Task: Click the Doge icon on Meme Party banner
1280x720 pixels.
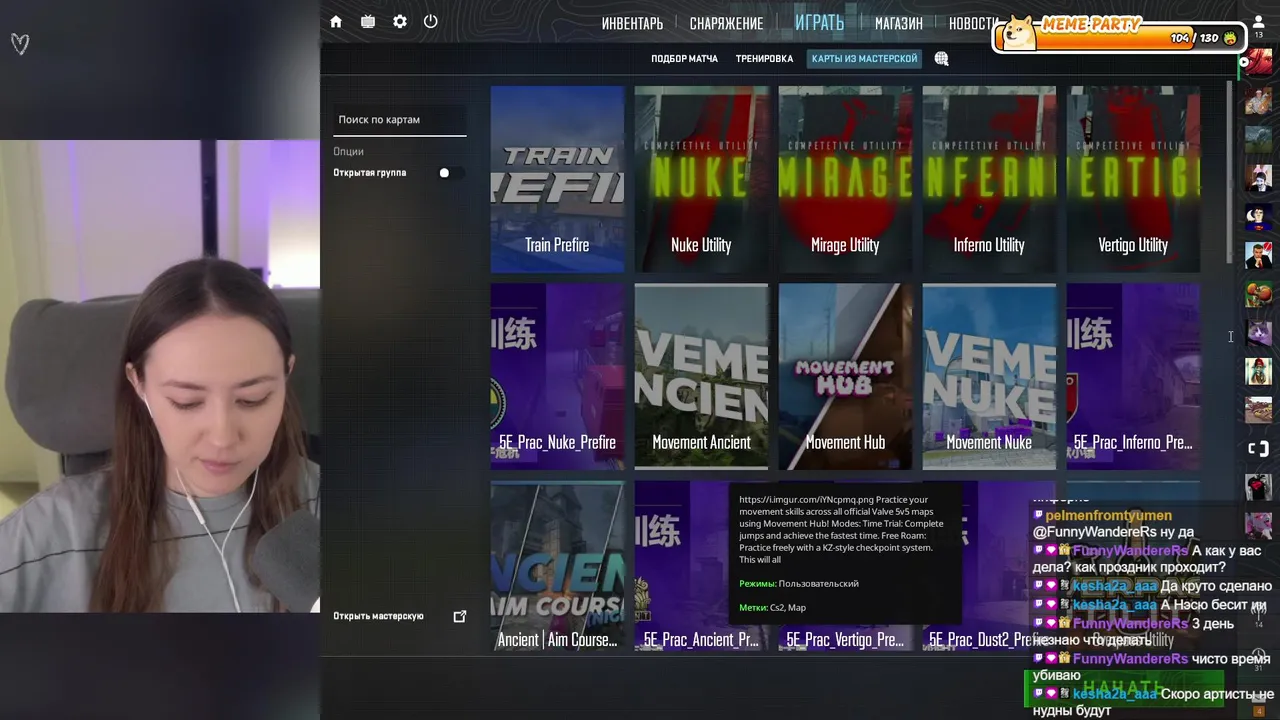Action: click(x=1020, y=33)
